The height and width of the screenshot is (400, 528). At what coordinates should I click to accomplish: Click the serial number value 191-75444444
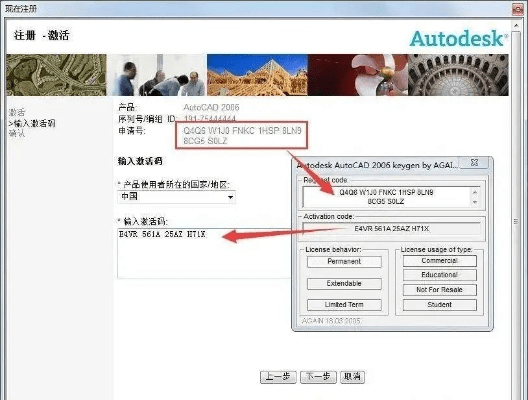pos(209,119)
